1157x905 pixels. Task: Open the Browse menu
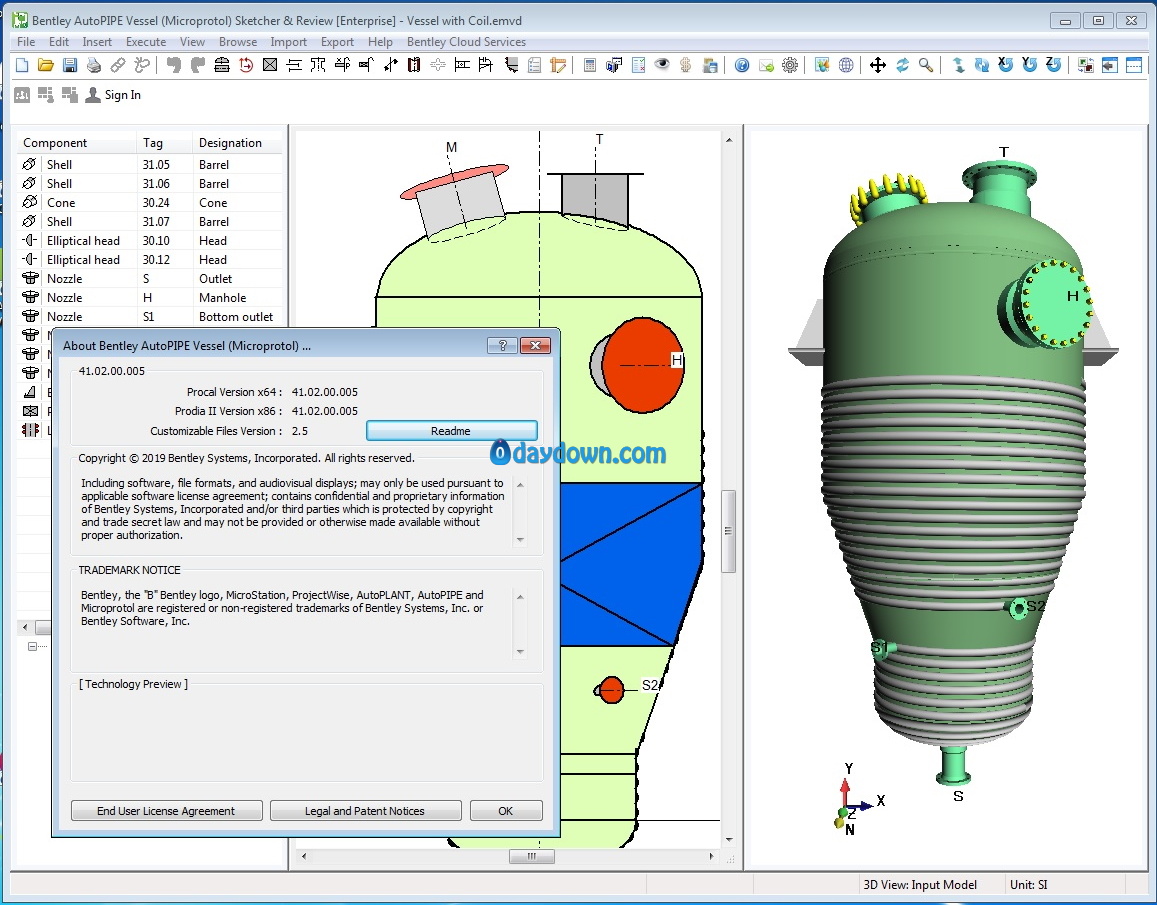[238, 42]
